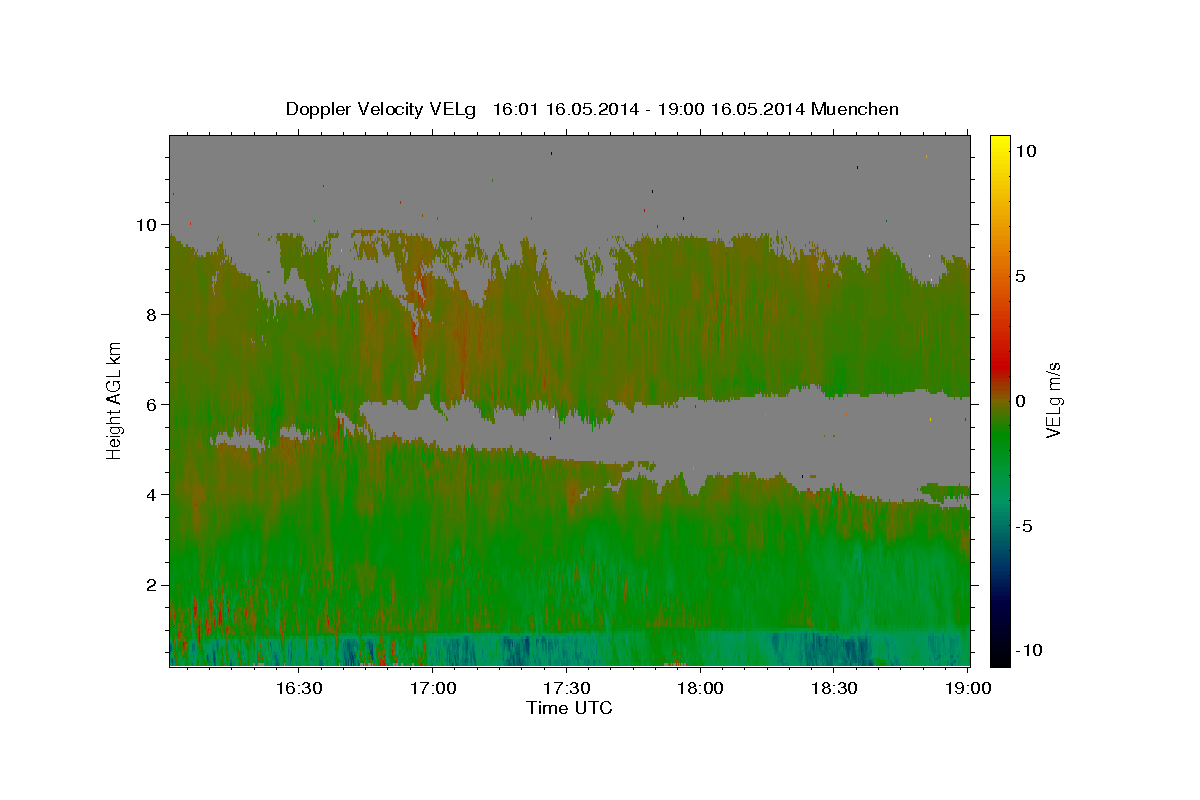Click the height label '4' on y-axis
Screen dimensions: 1200x800
tap(152, 494)
